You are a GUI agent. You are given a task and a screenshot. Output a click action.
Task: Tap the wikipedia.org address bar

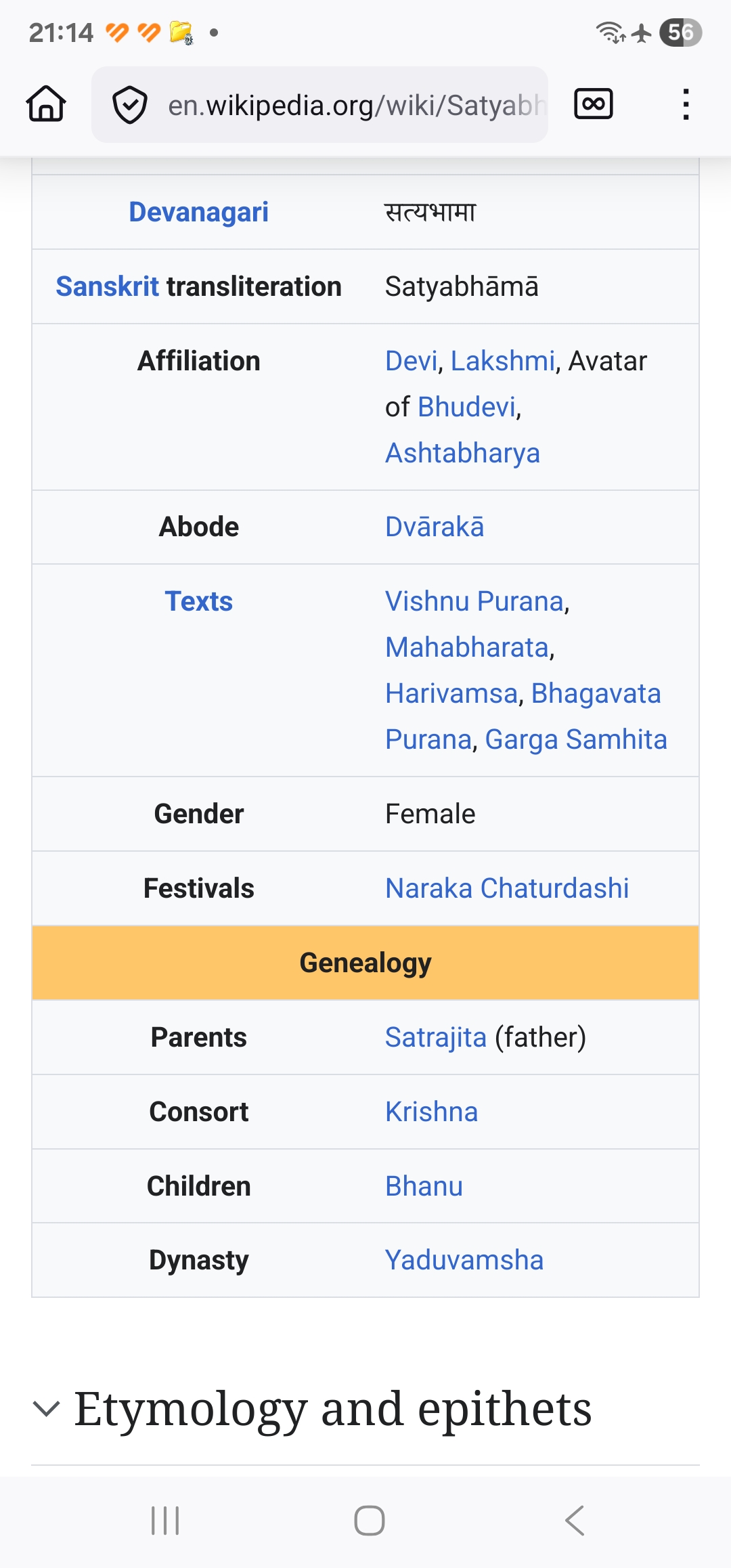click(355, 105)
